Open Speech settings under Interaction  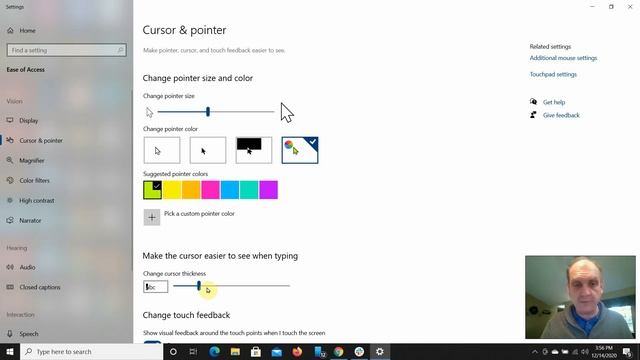[x=29, y=334]
